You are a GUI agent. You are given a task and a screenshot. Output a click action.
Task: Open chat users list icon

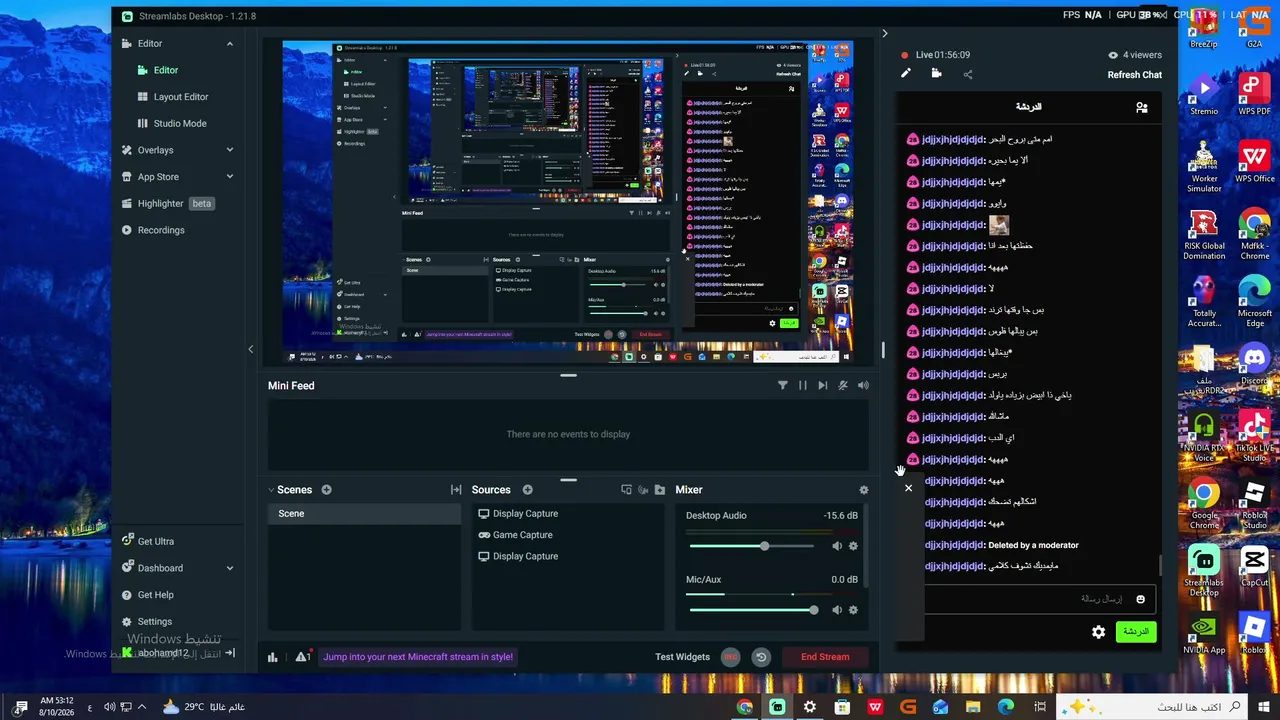tap(1141, 107)
